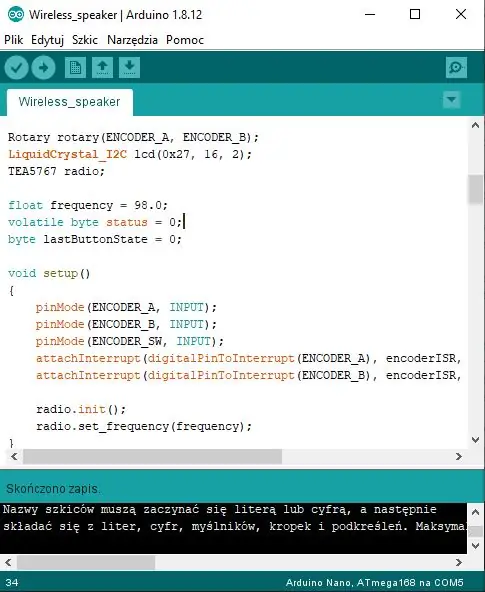Open the Plik menu

coord(14,40)
